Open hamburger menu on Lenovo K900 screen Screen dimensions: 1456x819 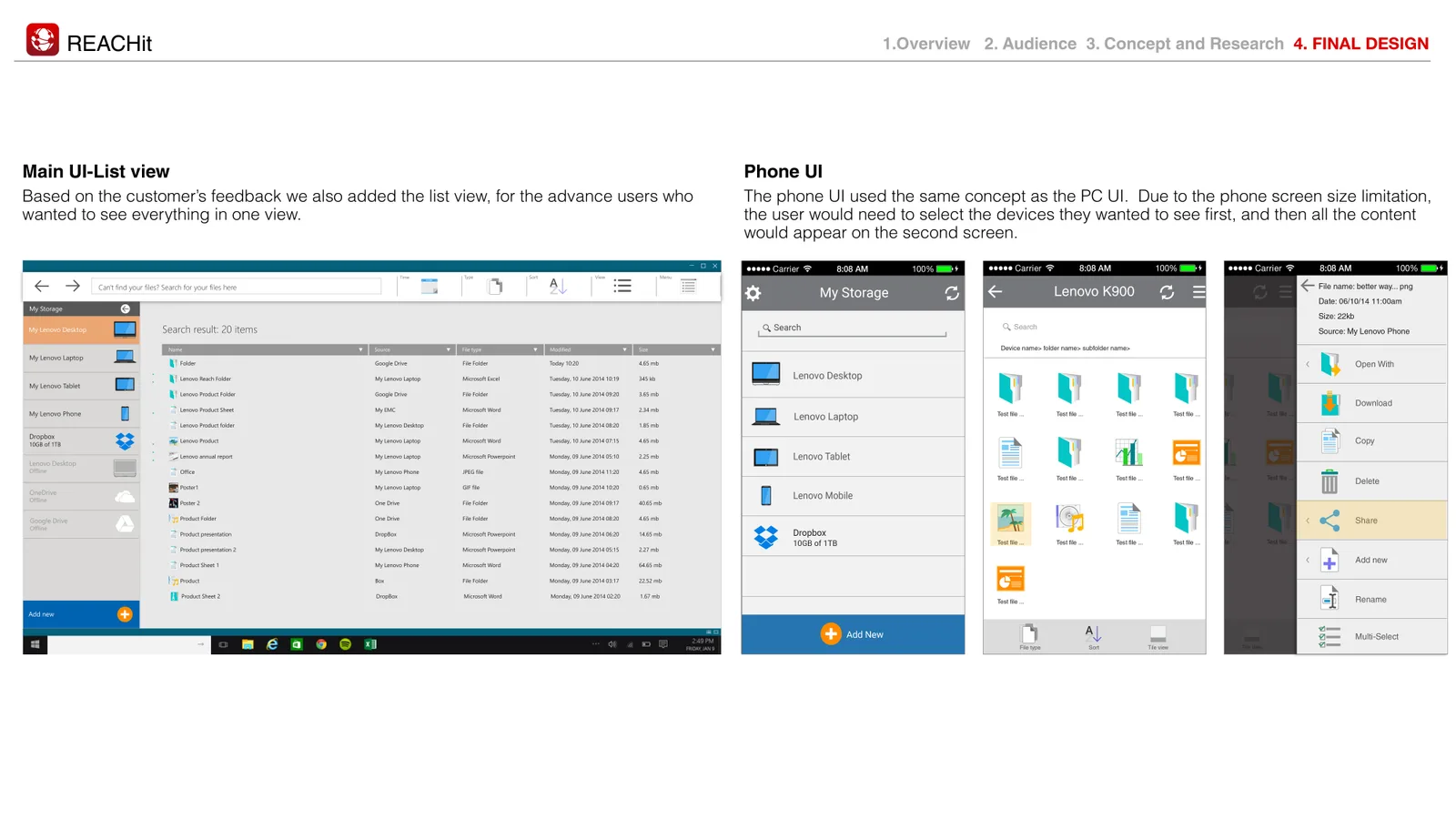coord(1198,292)
